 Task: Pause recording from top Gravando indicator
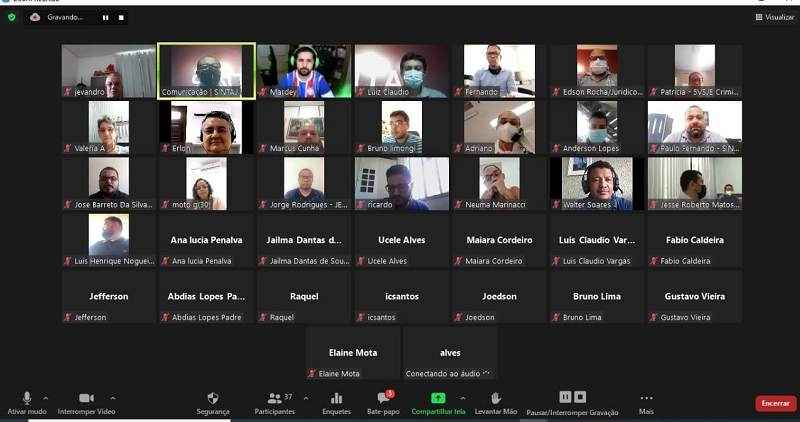point(105,17)
